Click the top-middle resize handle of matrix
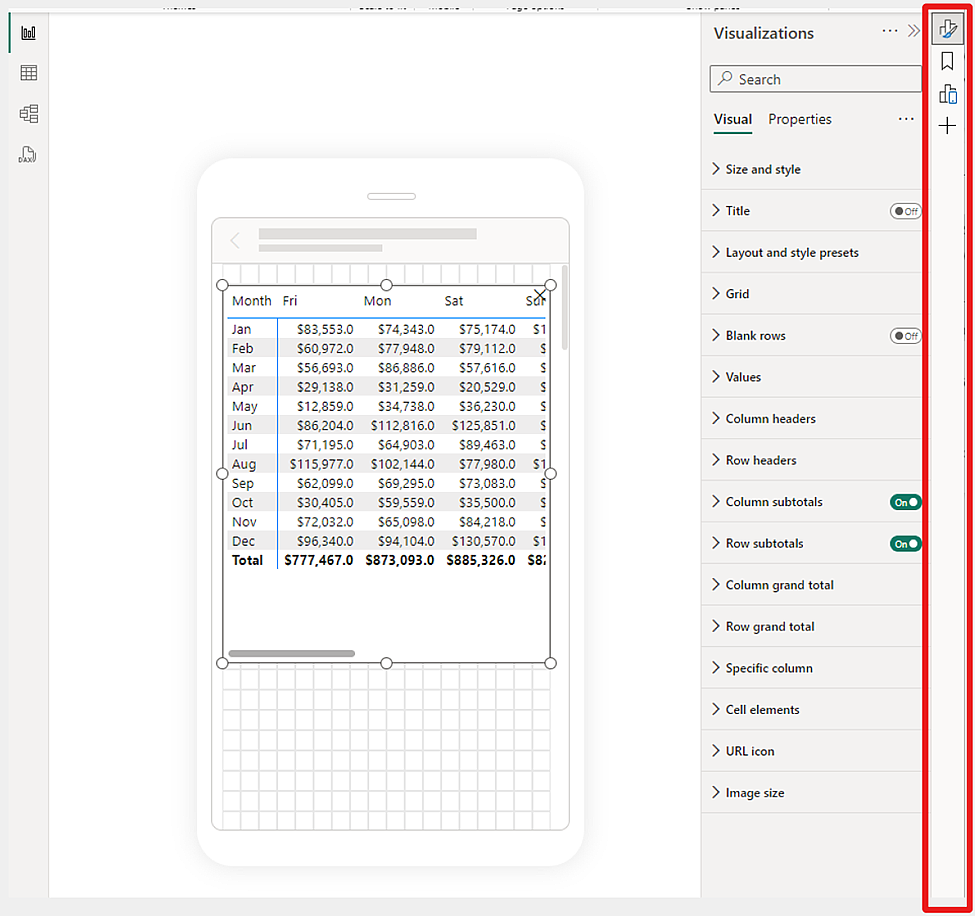 click(386, 285)
